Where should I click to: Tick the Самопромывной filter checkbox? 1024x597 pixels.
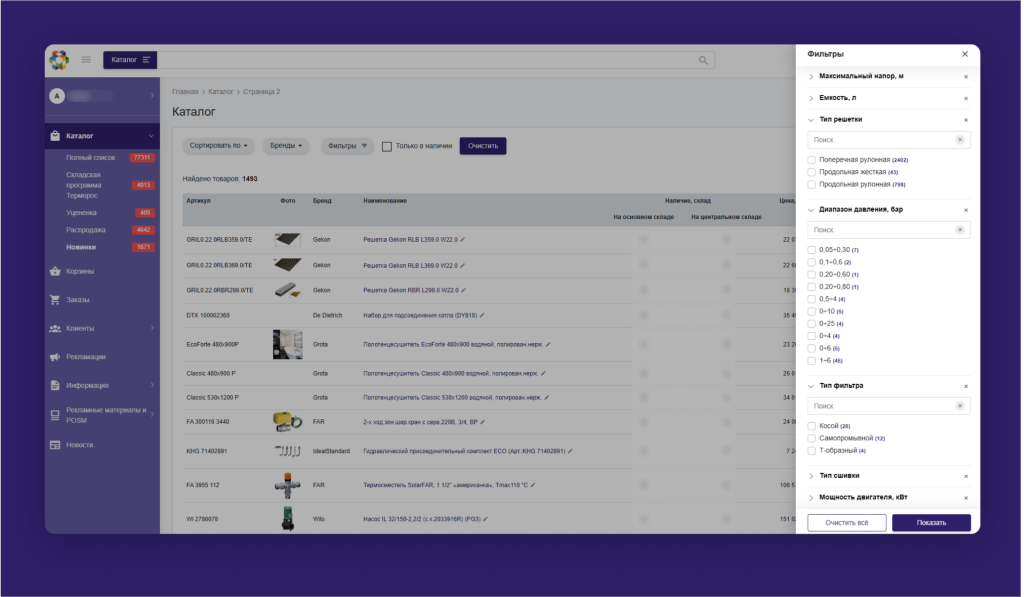pyautogui.click(x=812, y=438)
